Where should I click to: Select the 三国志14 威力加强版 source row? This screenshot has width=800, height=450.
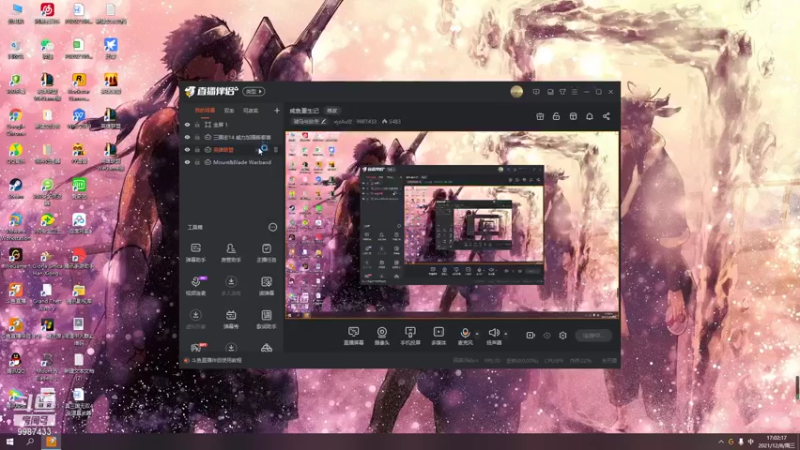coord(230,137)
